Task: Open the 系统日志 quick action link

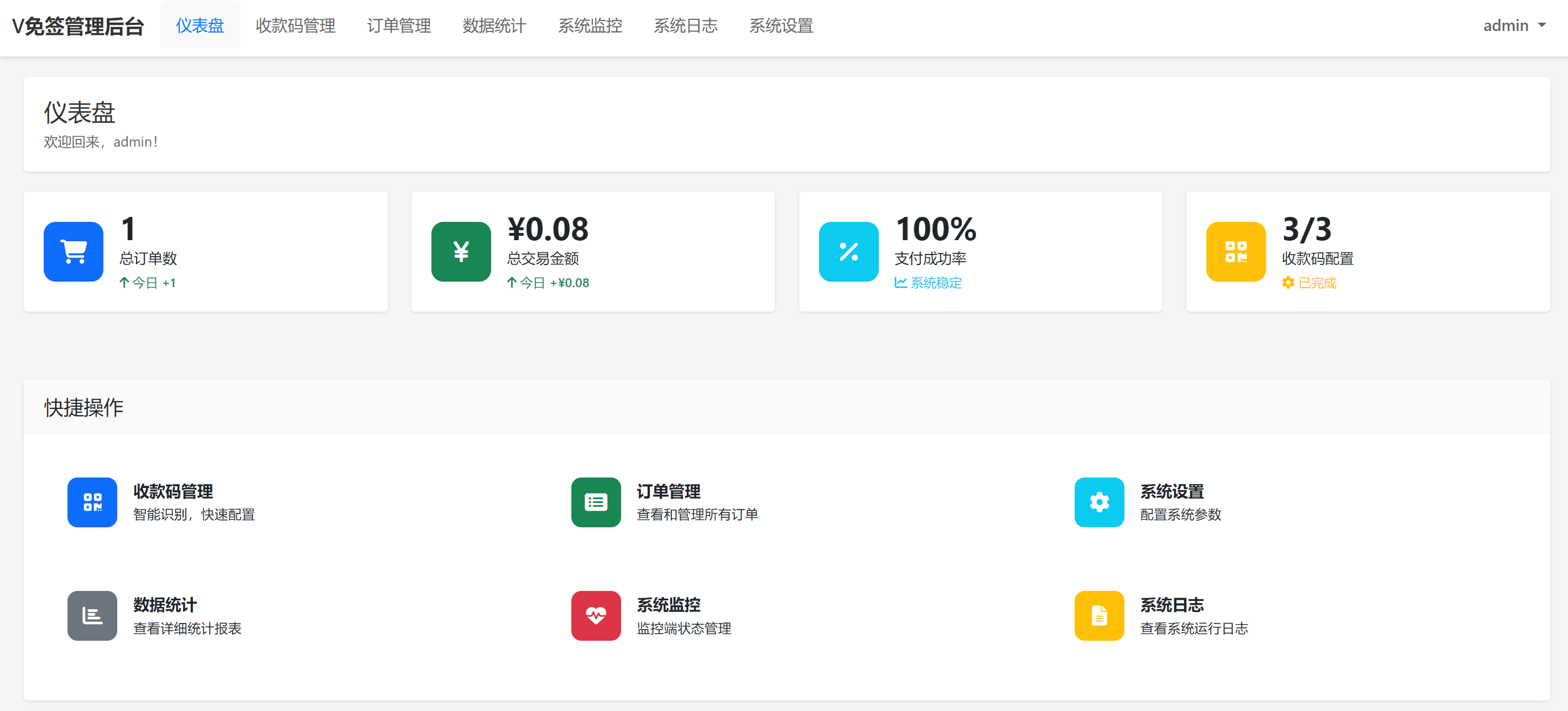Action: pos(1173,604)
